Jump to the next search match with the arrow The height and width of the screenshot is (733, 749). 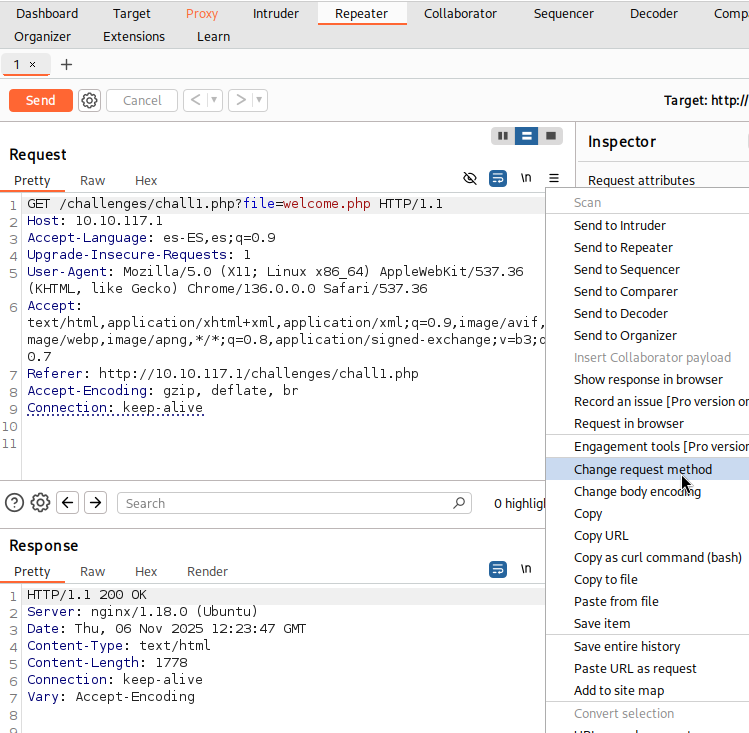[x=96, y=502]
